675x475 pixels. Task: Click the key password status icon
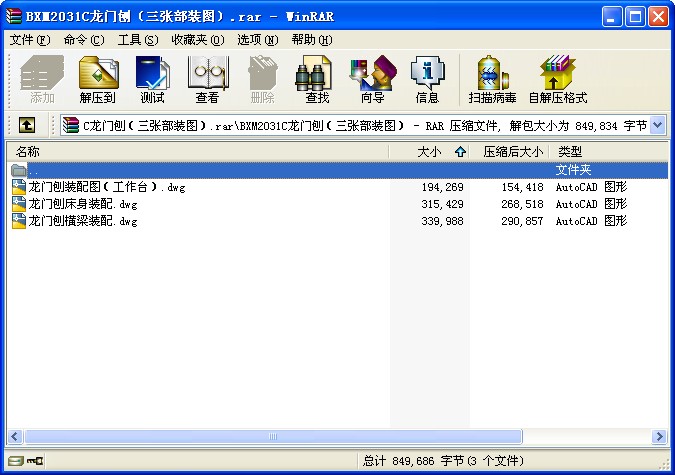35,461
